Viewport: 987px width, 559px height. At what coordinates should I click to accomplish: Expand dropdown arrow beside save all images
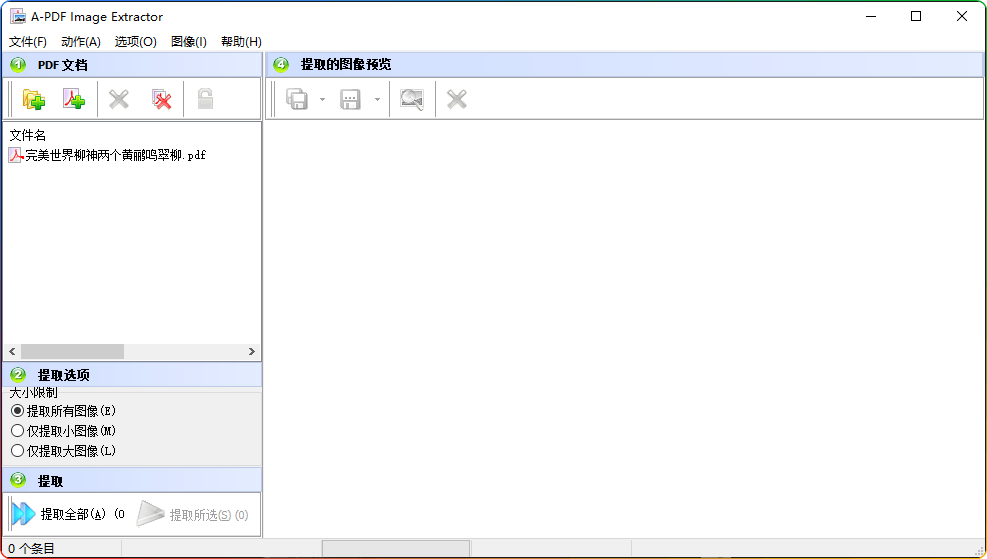[x=322, y=100]
